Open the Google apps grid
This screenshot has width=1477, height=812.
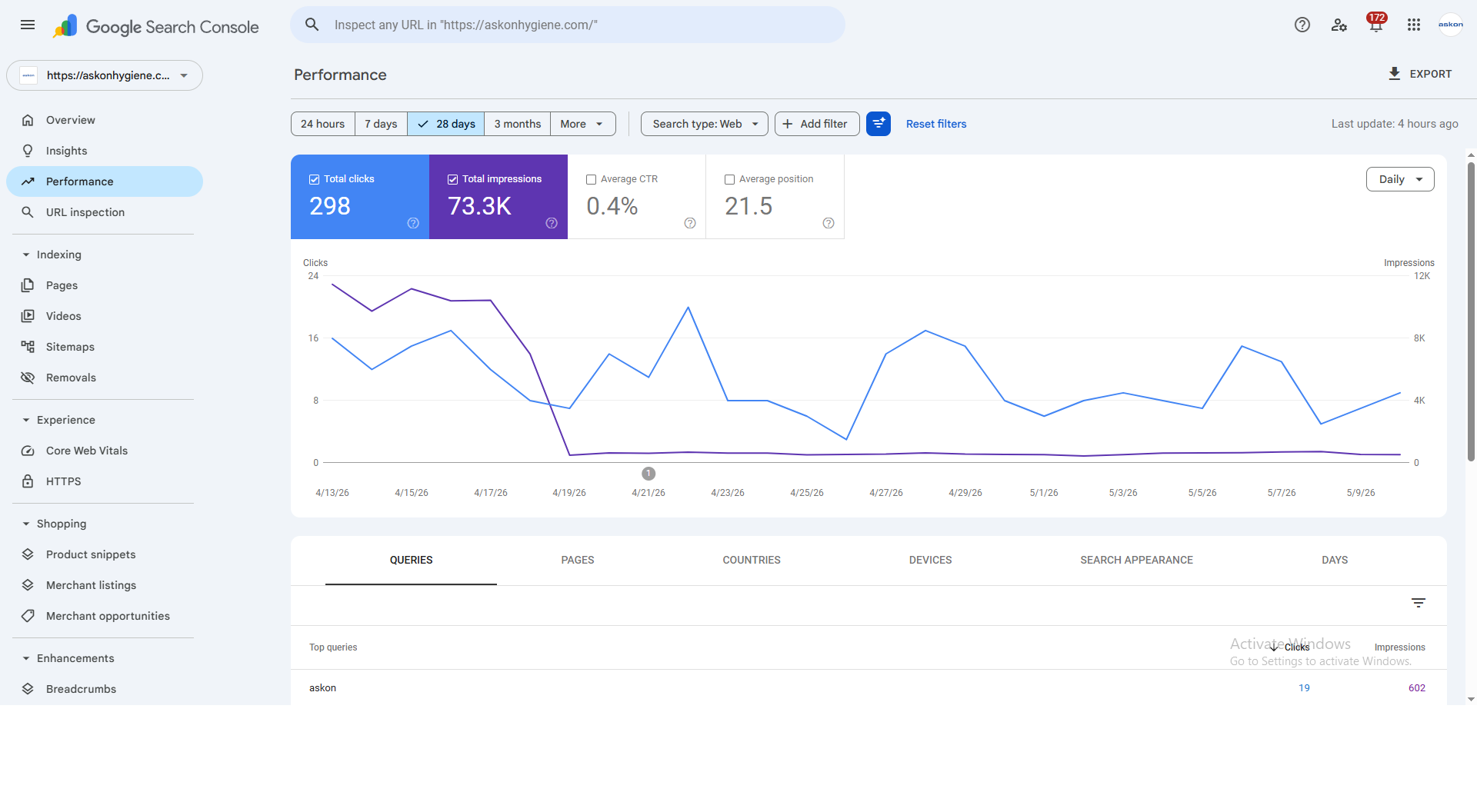pos(1414,25)
